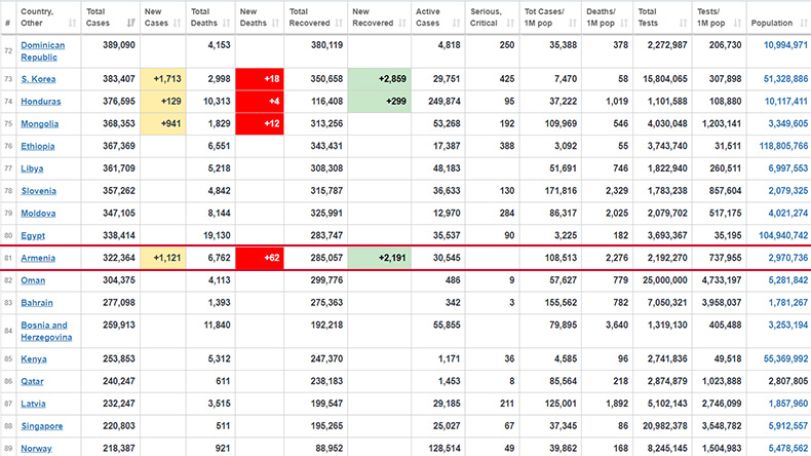Click Armenia population figure 2,970,736

[788, 258]
